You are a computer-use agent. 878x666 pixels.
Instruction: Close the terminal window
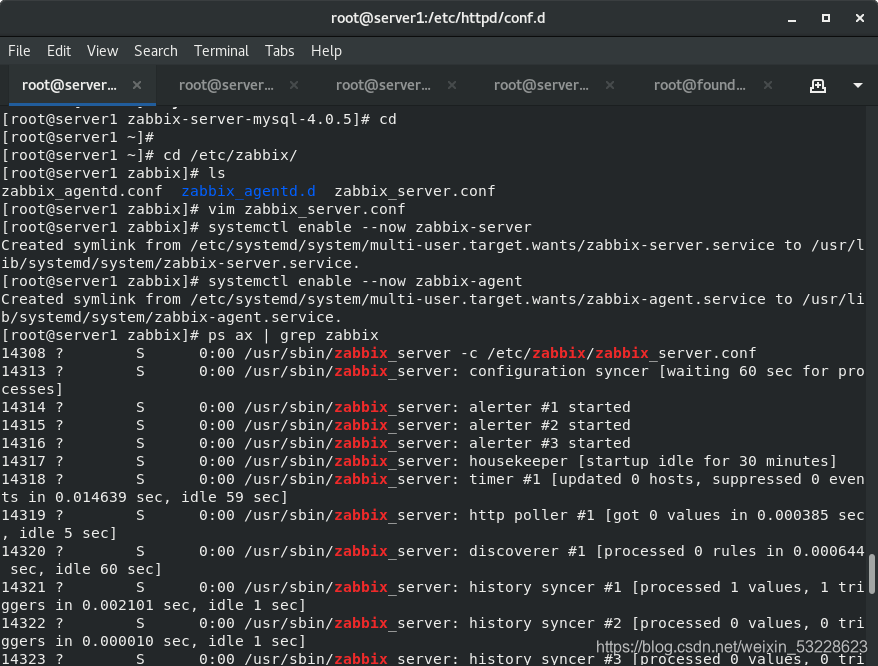pos(860,18)
